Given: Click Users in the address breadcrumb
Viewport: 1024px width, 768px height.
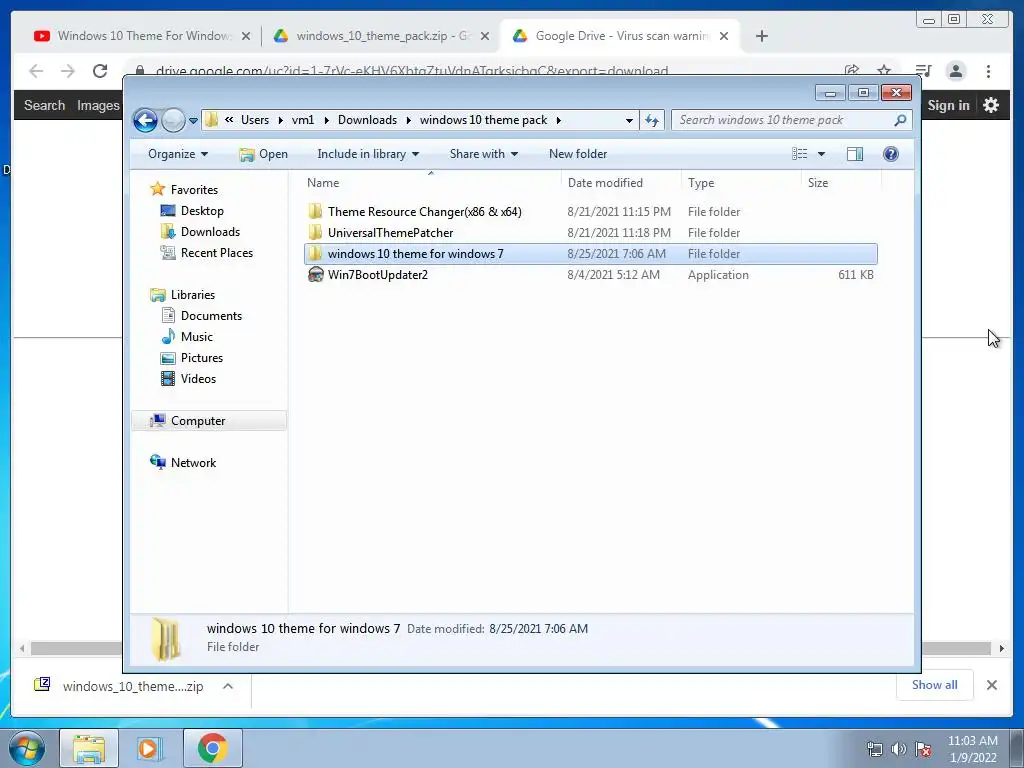Looking at the screenshot, I should click(x=255, y=120).
